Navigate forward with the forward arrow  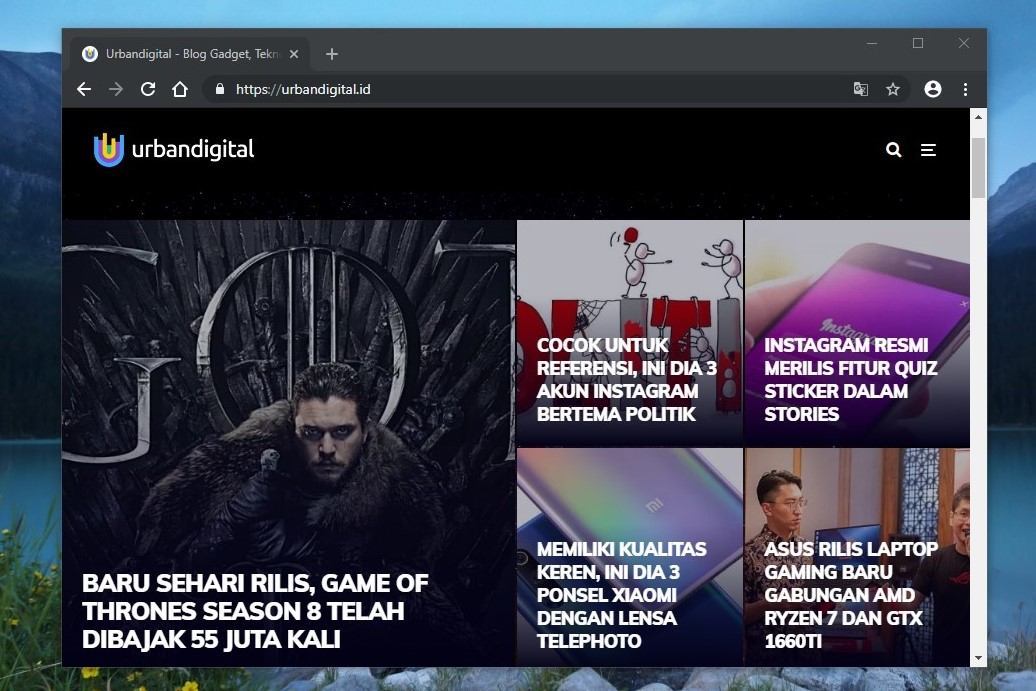(115, 89)
